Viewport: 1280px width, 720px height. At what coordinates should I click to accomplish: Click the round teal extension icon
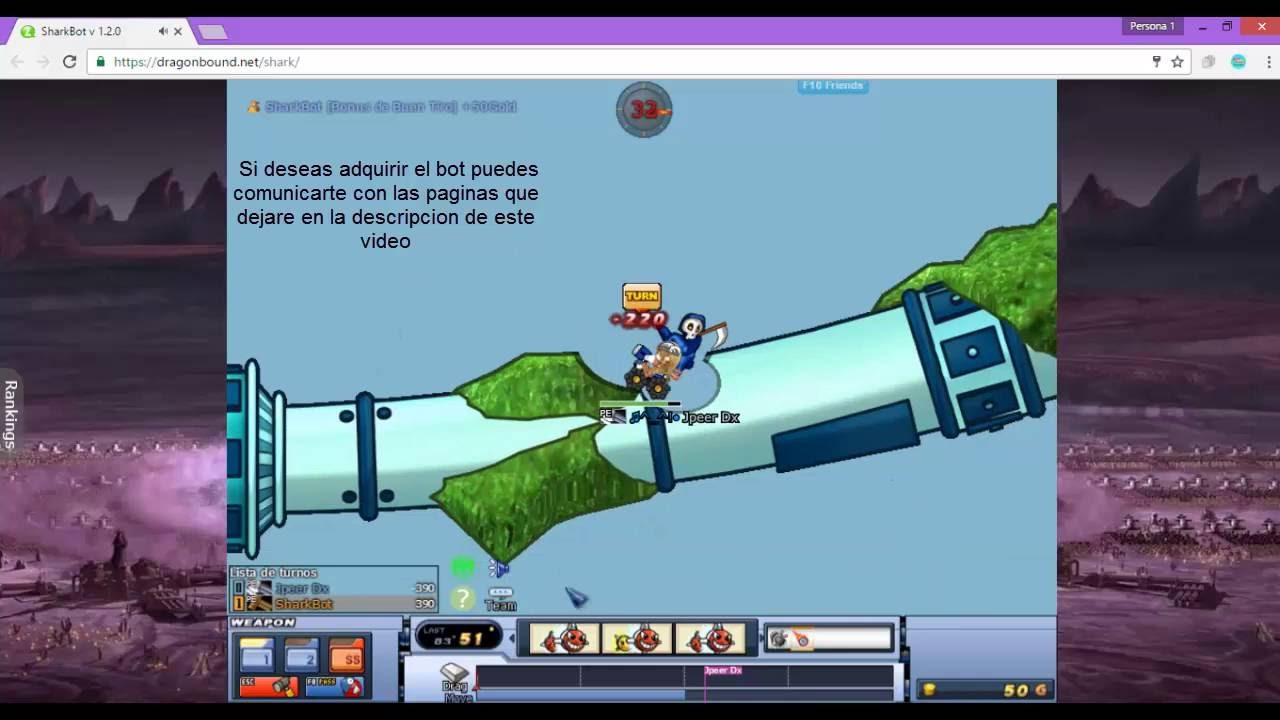point(1238,62)
